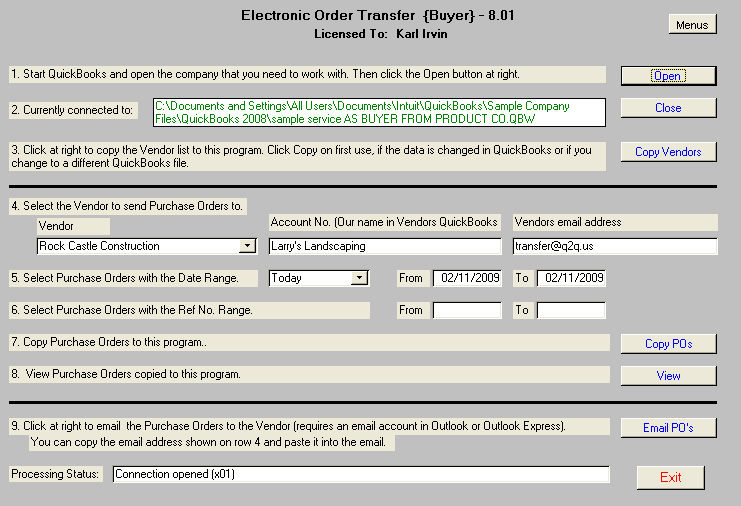Click the Ref No. range From field
741x506 pixels.
[x=467, y=310]
